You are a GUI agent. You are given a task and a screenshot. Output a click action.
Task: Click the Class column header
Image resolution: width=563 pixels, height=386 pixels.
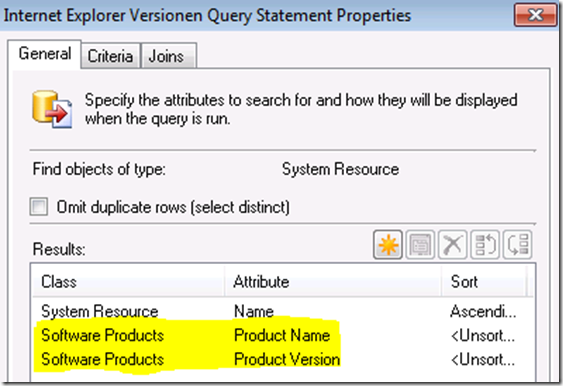click(x=129, y=282)
